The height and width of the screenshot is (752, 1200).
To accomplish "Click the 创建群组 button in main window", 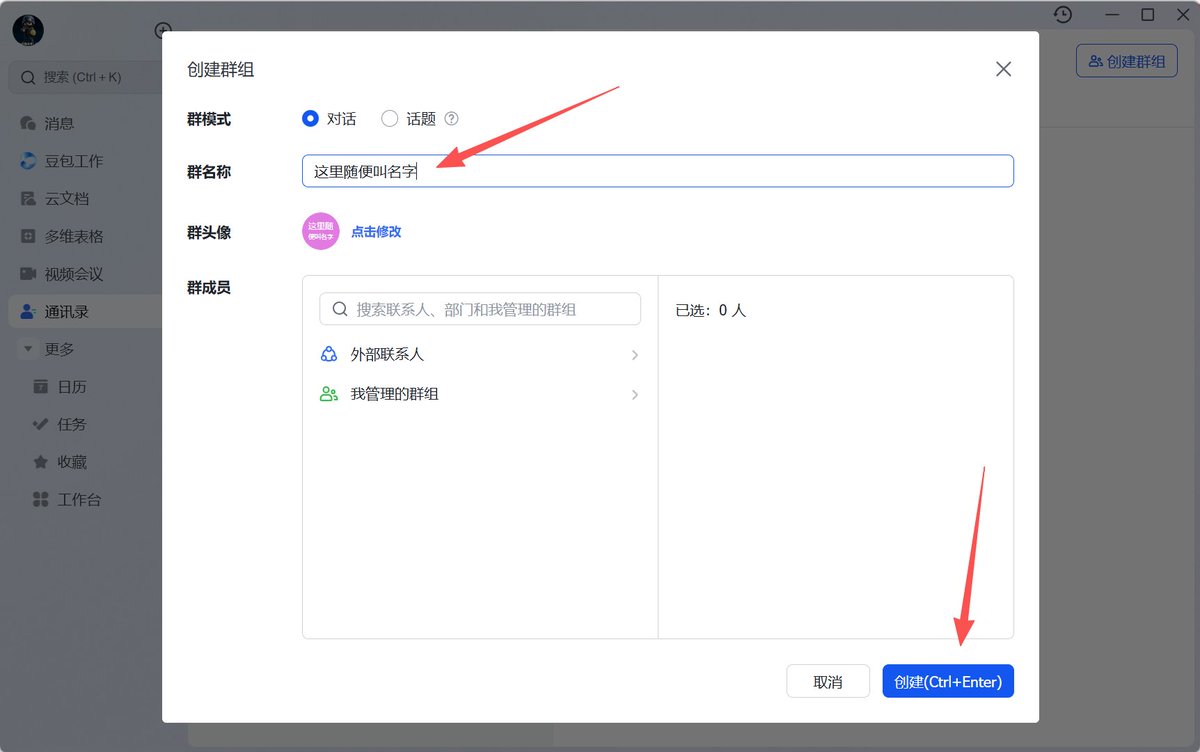I will click(1127, 61).
